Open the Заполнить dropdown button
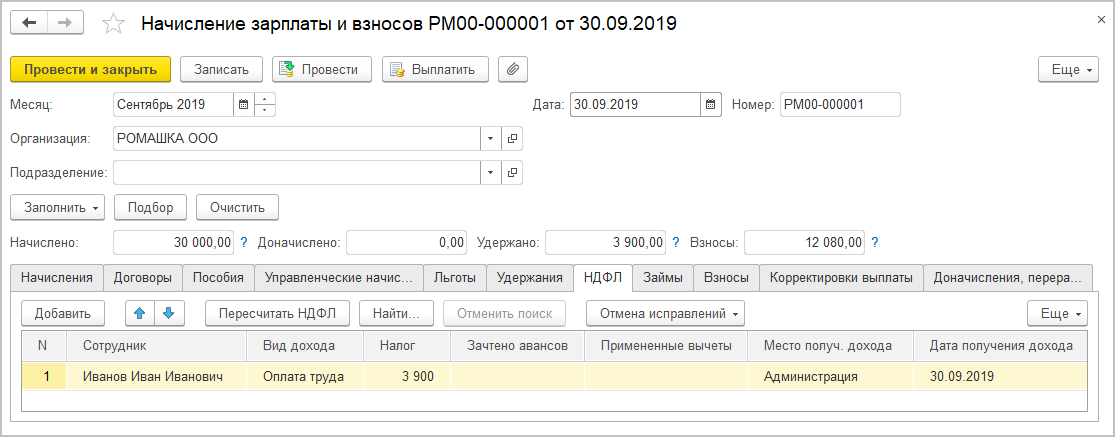This screenshot has height=437, width=1115. click(x=57, y=207)
